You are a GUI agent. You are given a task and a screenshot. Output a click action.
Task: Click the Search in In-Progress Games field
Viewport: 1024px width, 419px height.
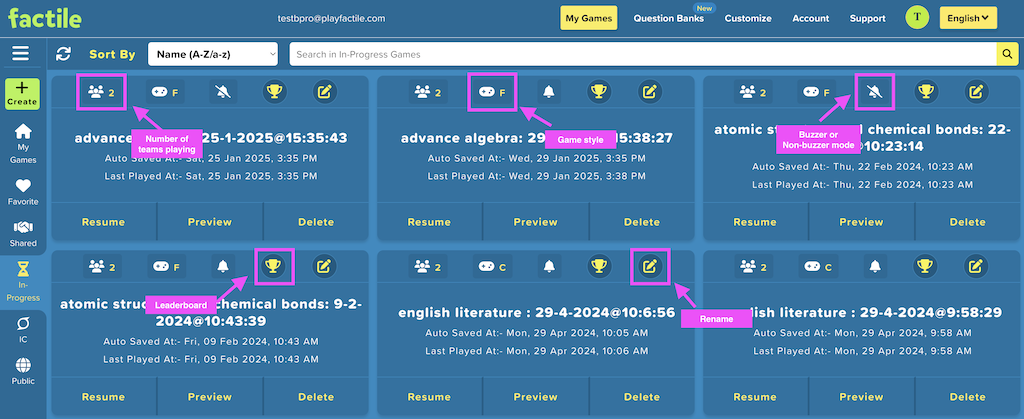(x=643, y=54)
